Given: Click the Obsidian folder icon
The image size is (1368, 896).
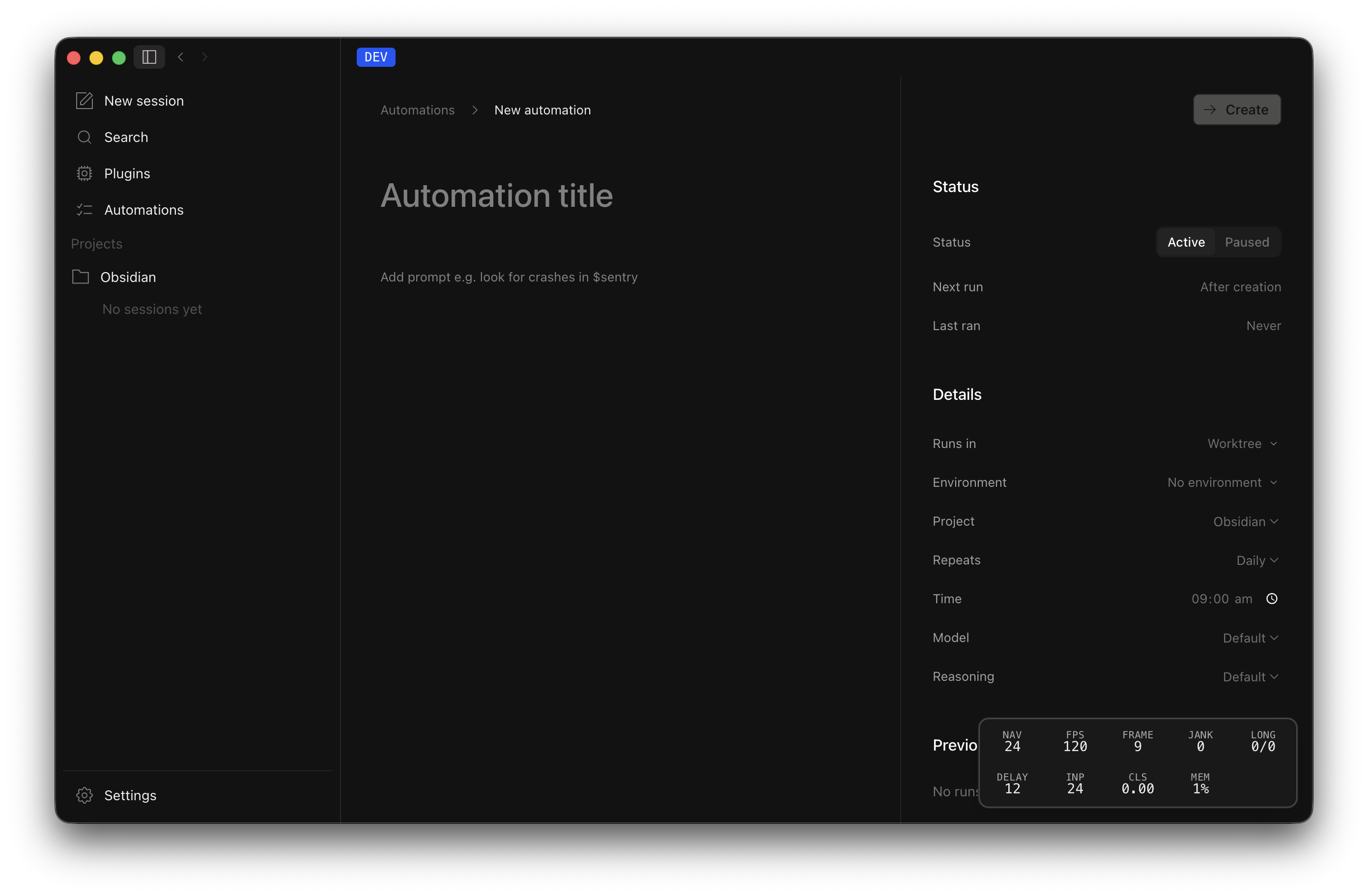Looking at the screenshot, I should (81, 277).
